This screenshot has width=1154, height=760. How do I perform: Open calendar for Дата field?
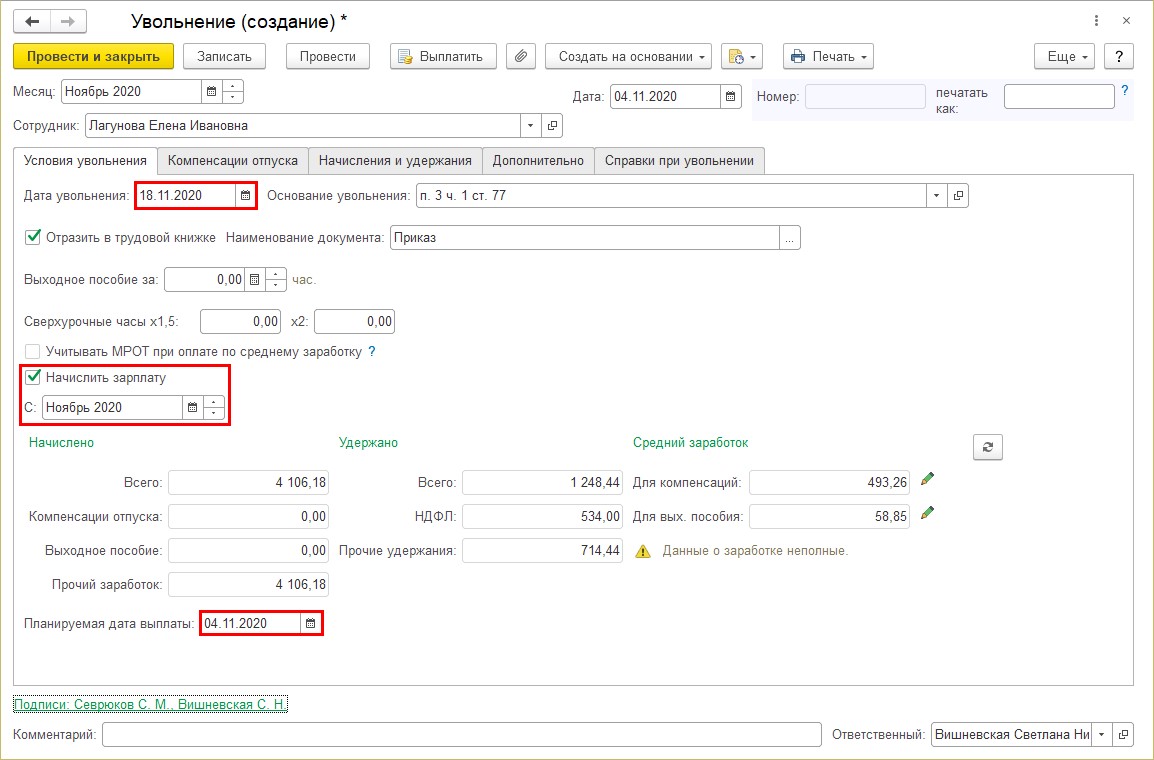pos(730,96)
